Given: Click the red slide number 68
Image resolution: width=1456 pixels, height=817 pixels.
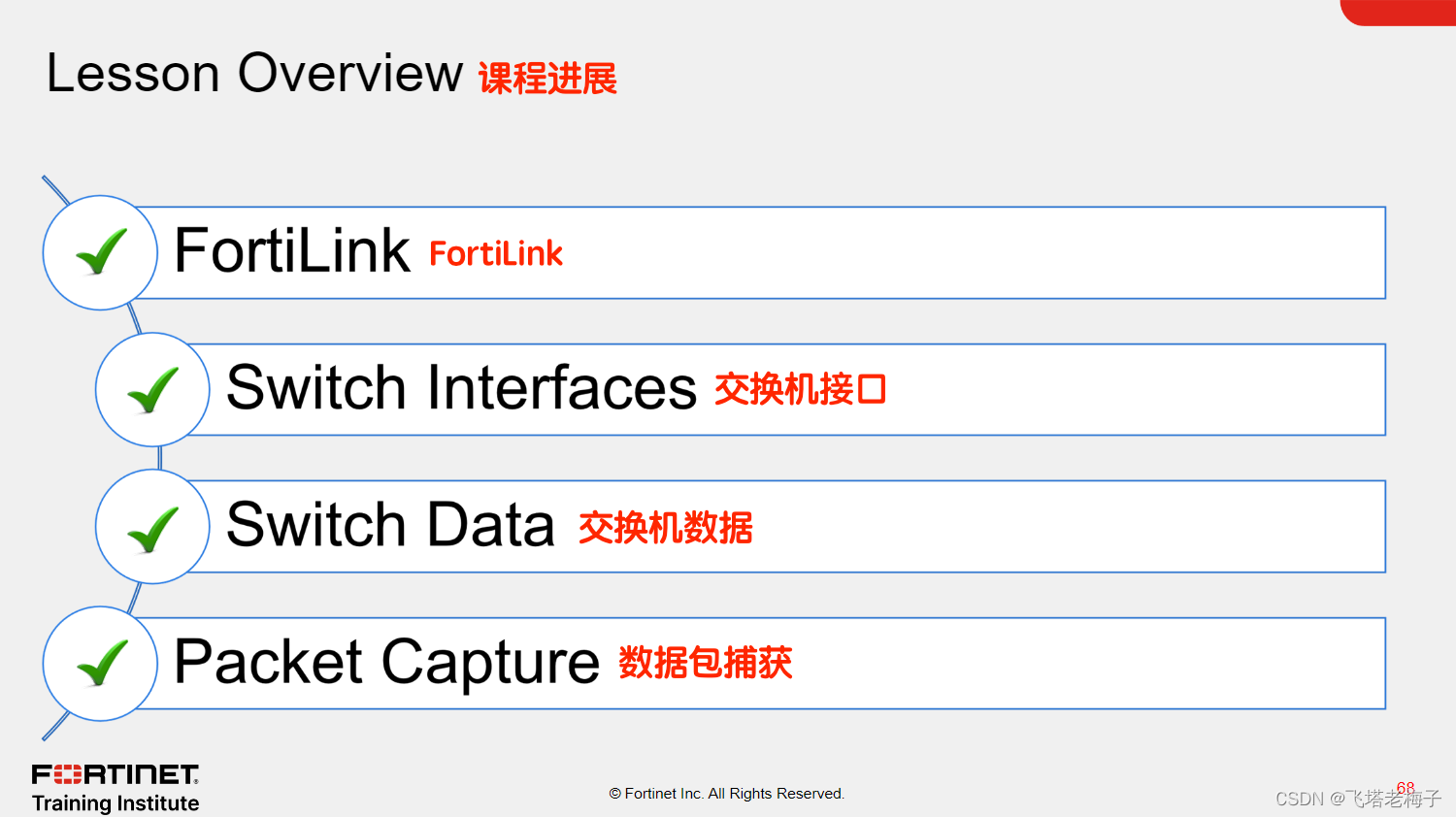Looking at the screenshot, I should coord(1406,787).
